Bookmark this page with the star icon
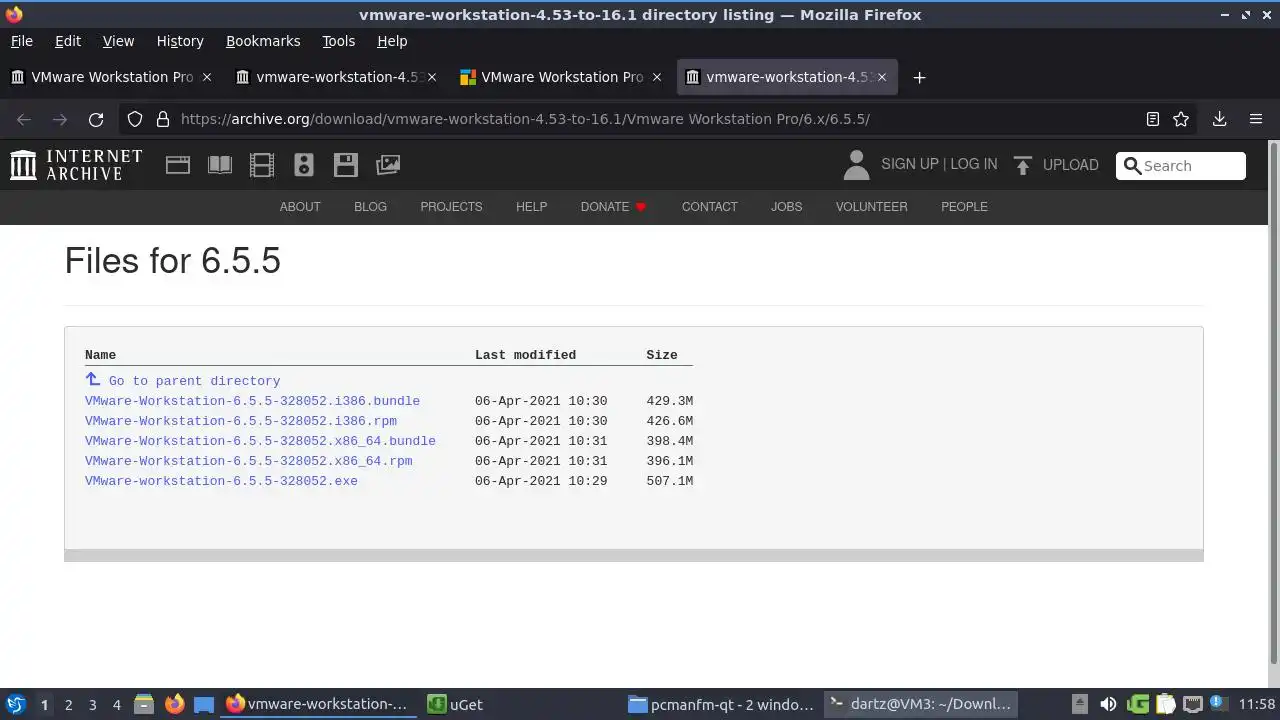The width and height of the screenshot is (1280, 720). point(1181,119)
